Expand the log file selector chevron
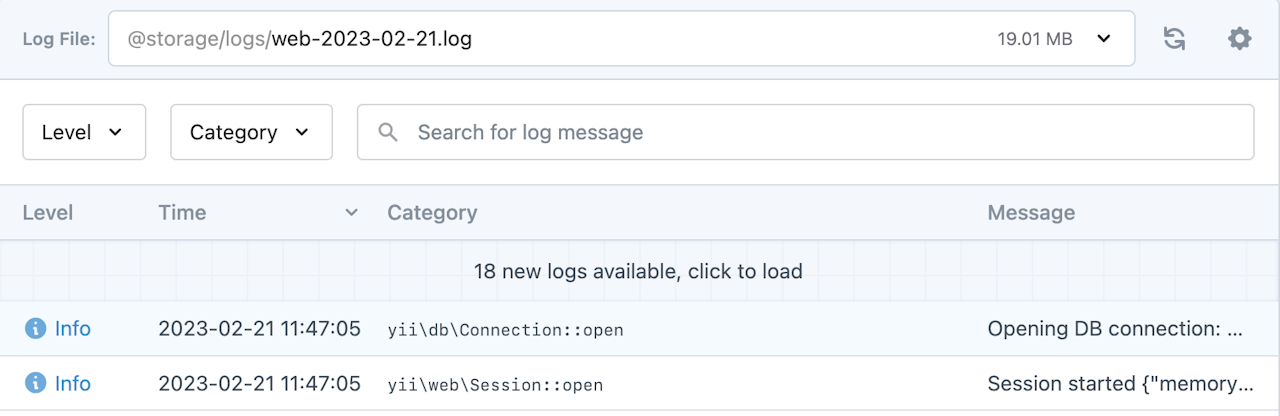The width and height of the screenshot is (1280, 416). tap(1104, 39)
